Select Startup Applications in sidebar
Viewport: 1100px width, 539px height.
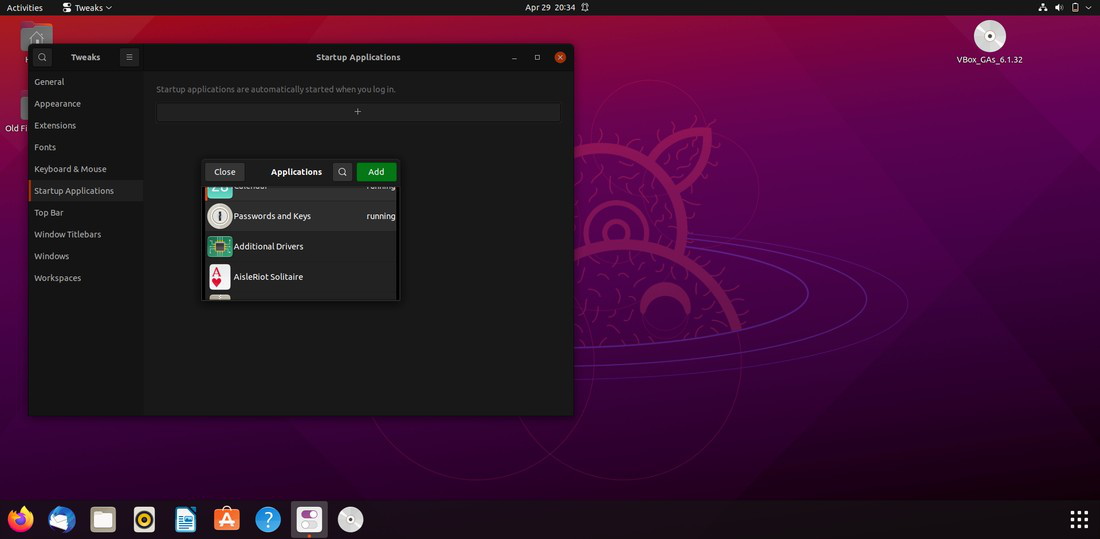point(86,191)
